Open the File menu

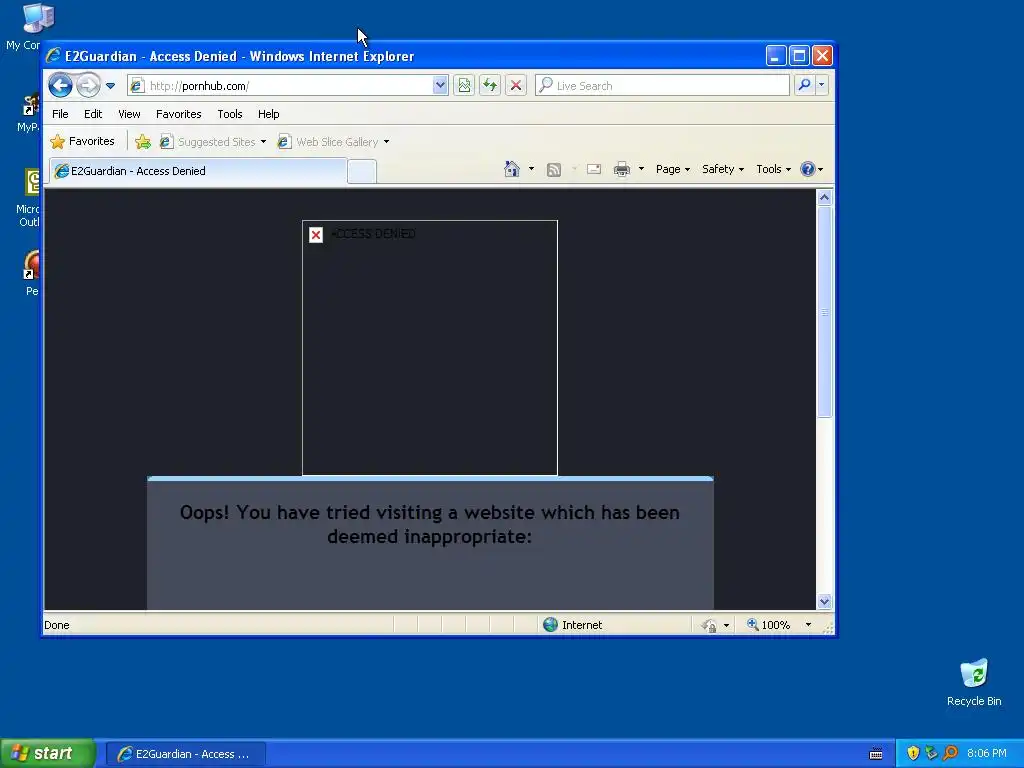[x=60, y=114]
